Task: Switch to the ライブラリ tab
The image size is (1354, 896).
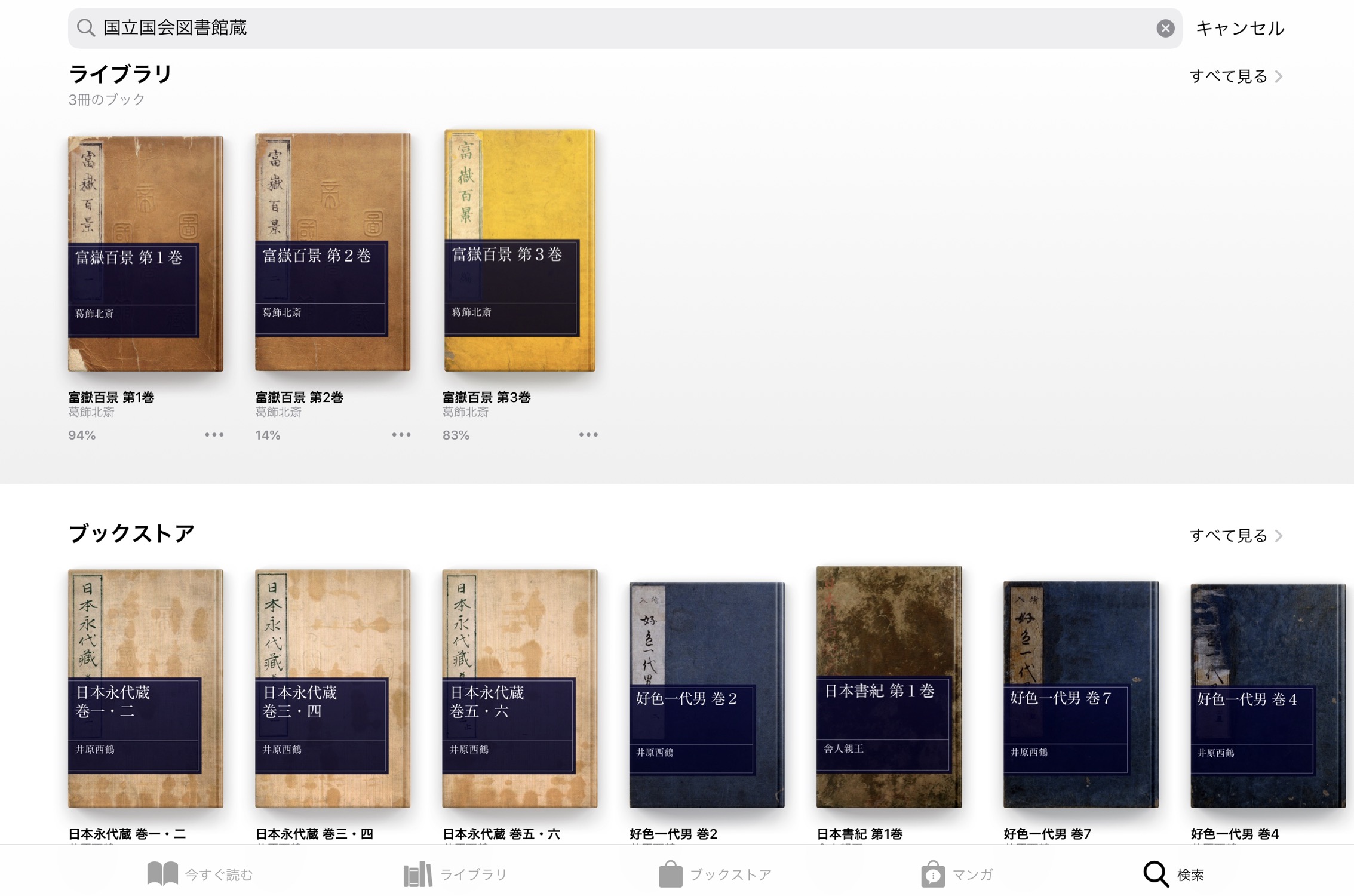Action: point(455,874)
